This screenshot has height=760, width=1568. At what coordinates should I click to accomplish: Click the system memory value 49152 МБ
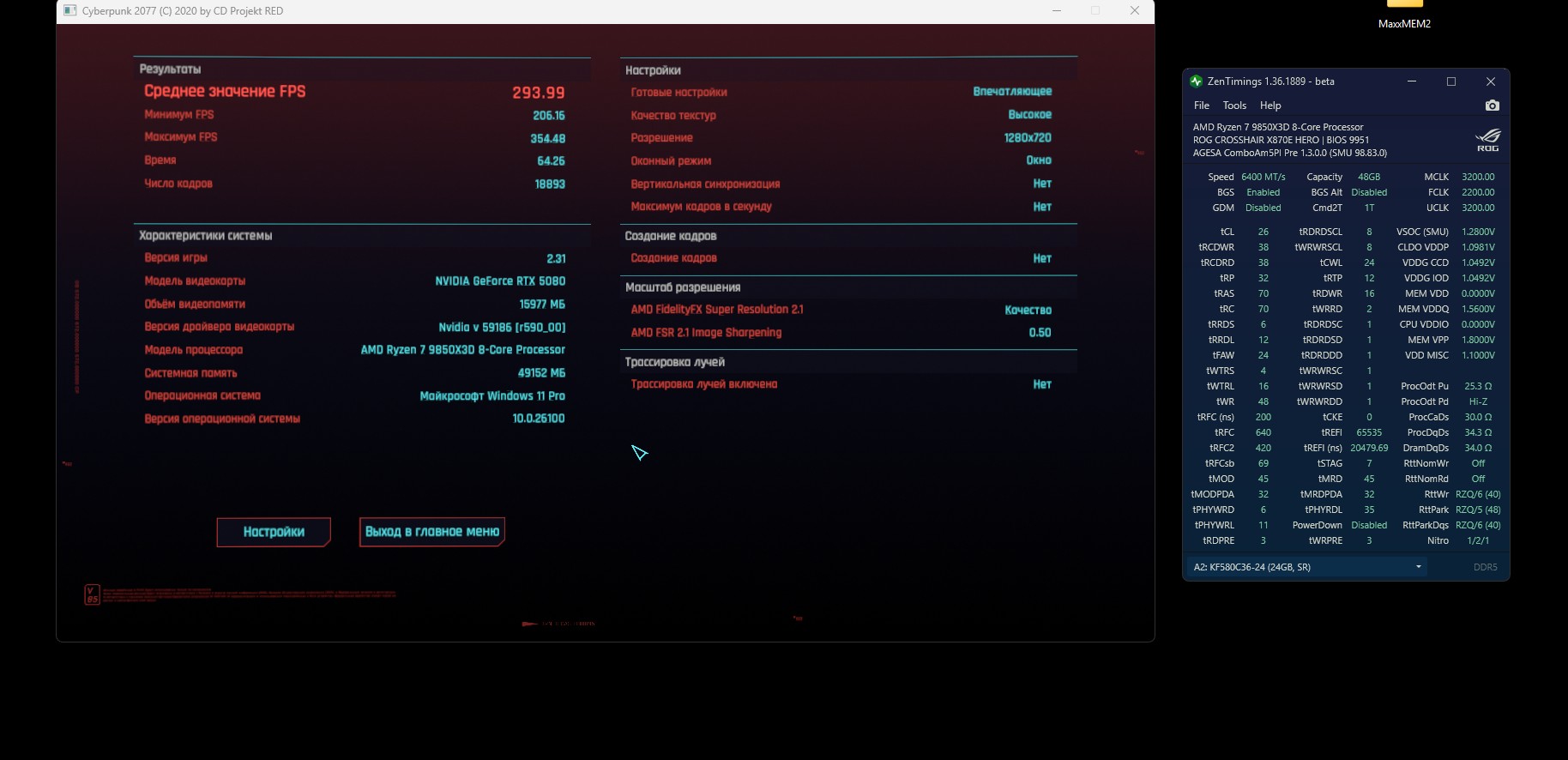541,373
